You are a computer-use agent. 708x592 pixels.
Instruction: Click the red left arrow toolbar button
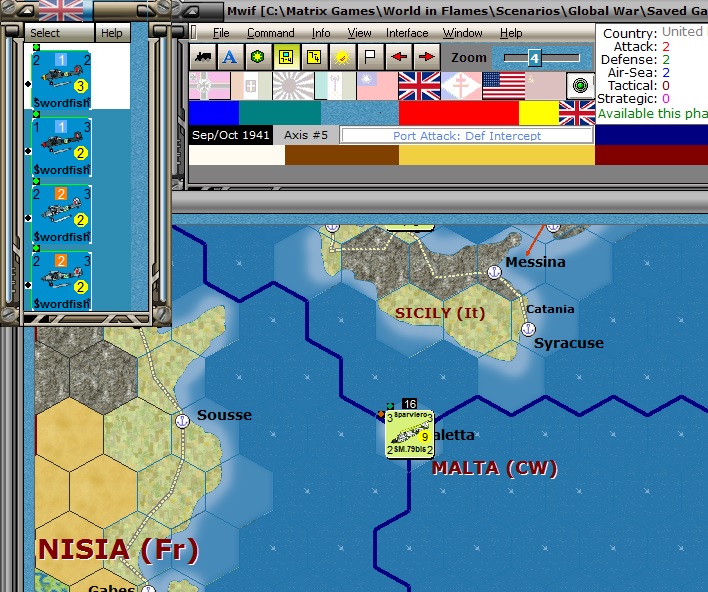pyautogui.click(x=399, y=57)
